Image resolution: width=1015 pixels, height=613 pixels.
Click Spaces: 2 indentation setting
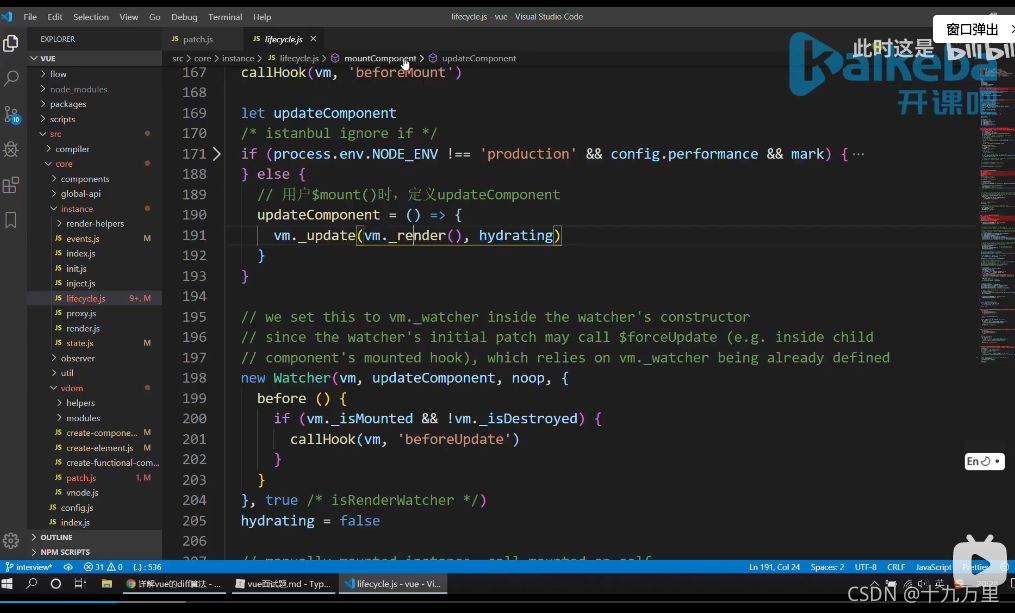point(827,567)
